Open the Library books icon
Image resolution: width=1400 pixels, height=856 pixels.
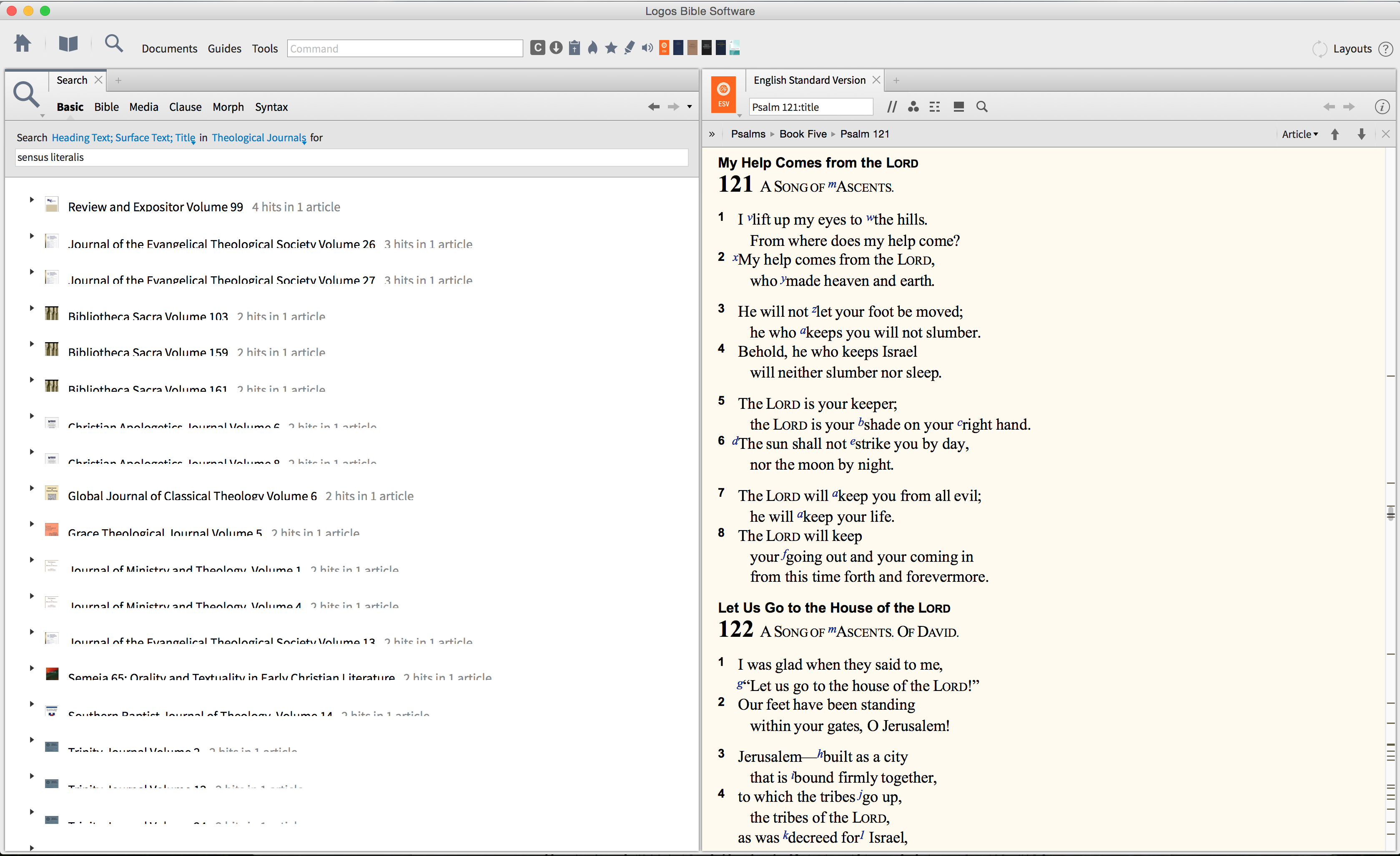[x=68, y=44]
